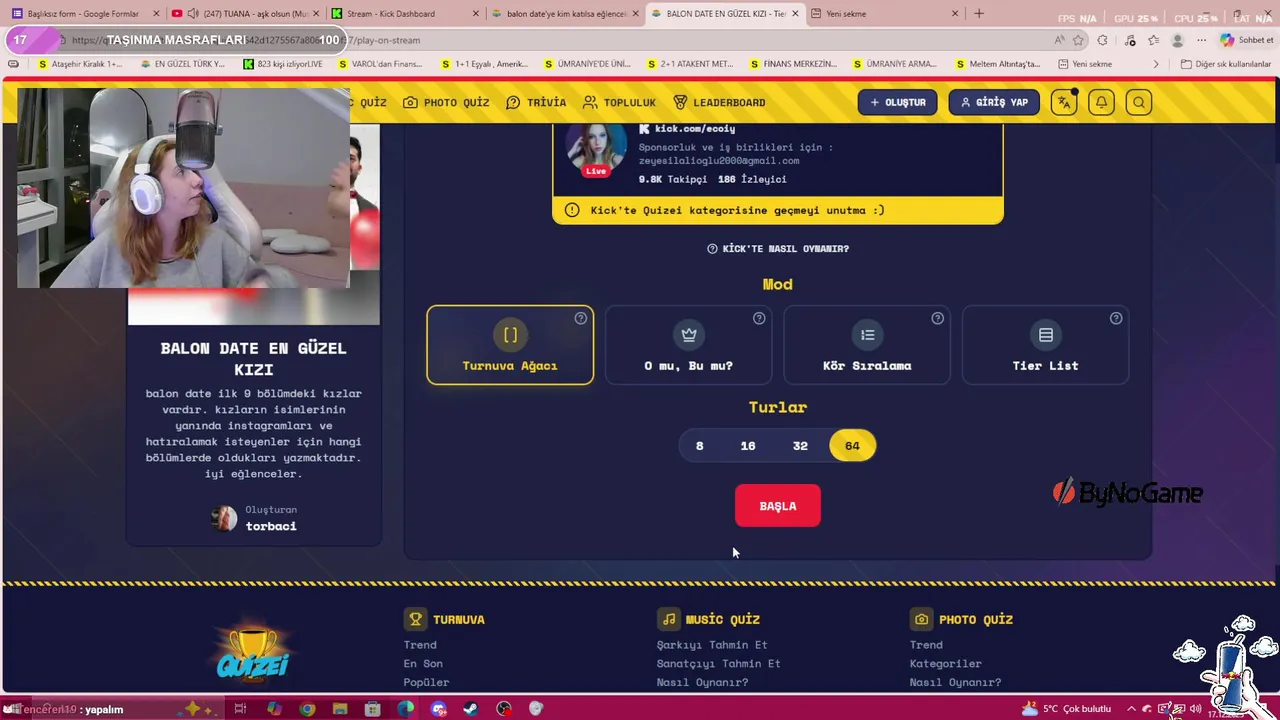
Task: Open help for Kör Sıralama mode
Action: coord(937,318)
